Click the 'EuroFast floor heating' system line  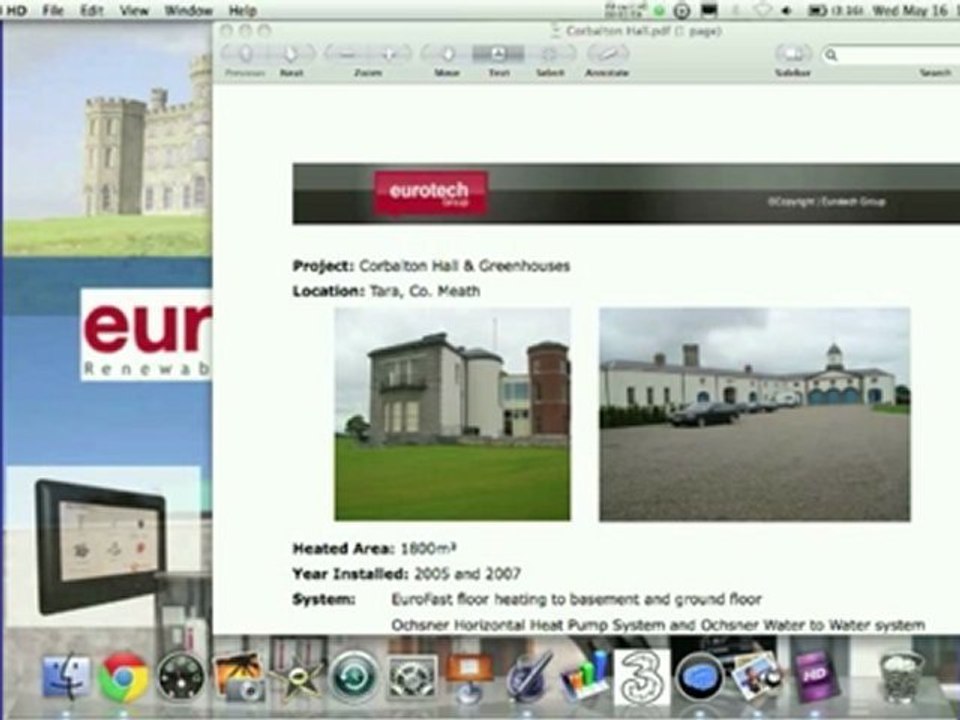point(576,599)
